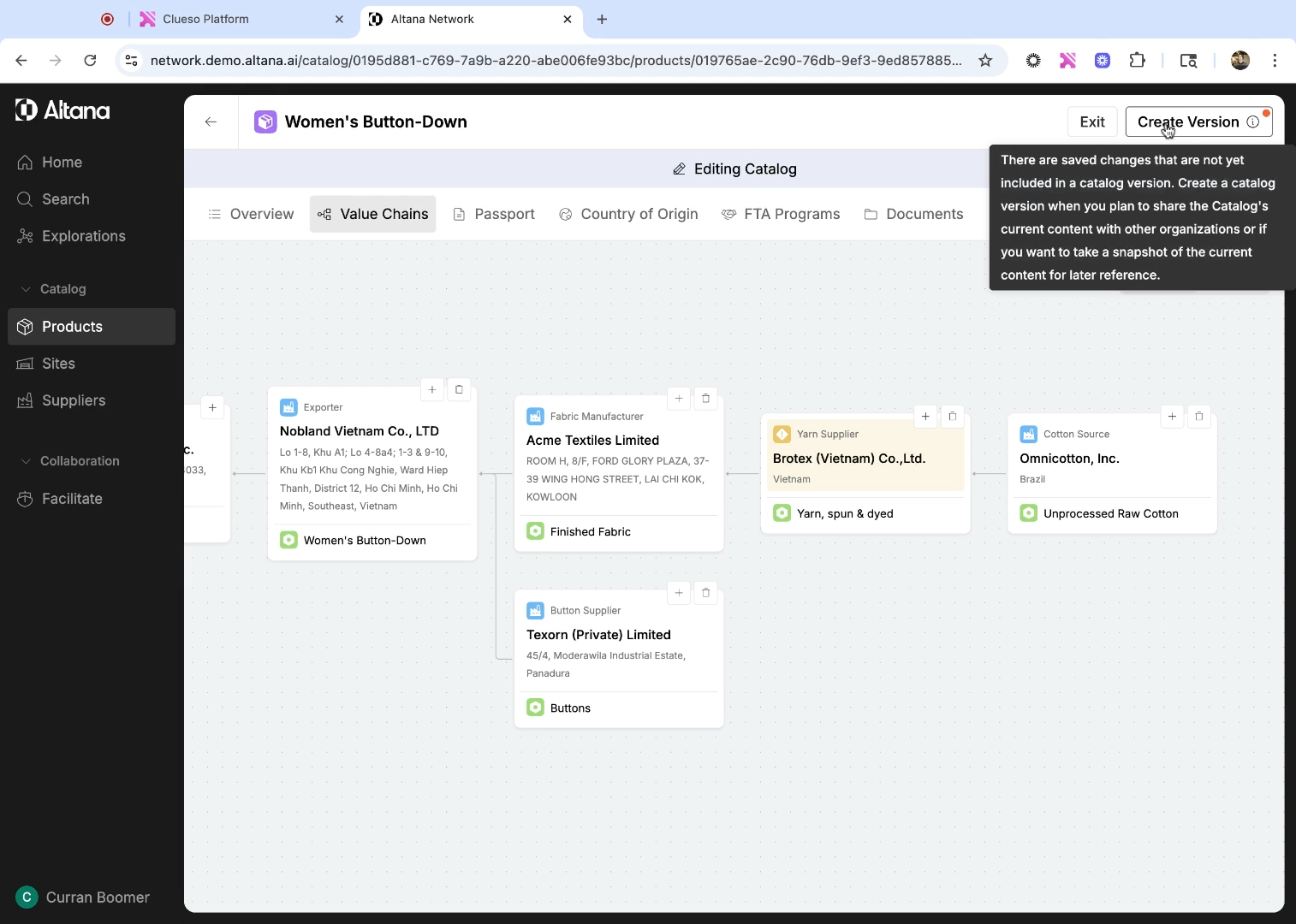The image size is (1296, 924).
Task: Collapse the Collaboration sidebar section
Action: 26,461
